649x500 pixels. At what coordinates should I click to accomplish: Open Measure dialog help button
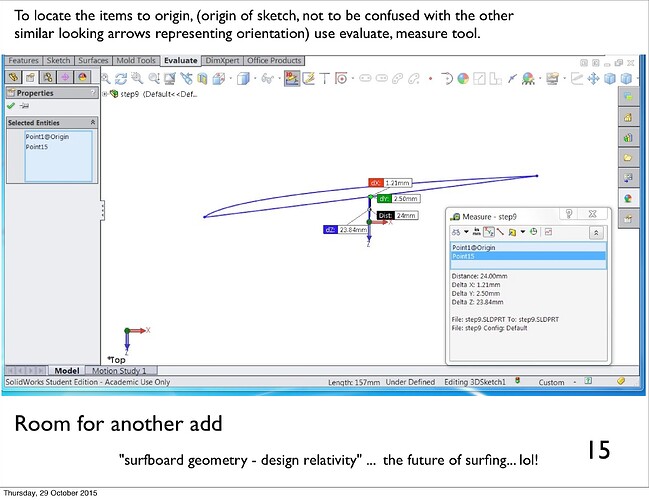[569, 214]
